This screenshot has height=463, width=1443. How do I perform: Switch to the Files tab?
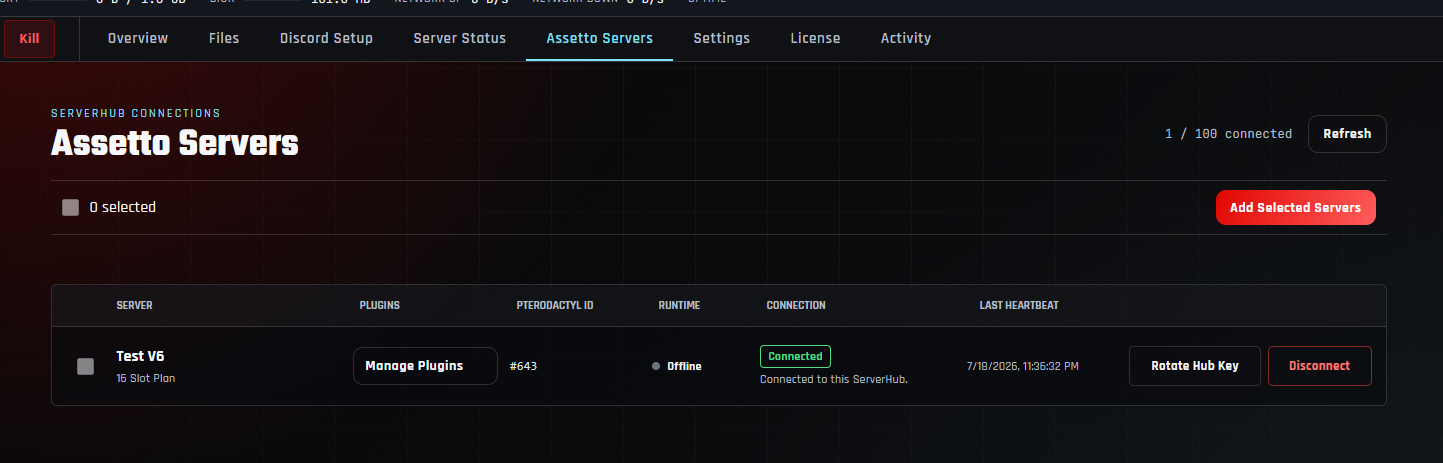pyautogui.click(x=224, y=39)
